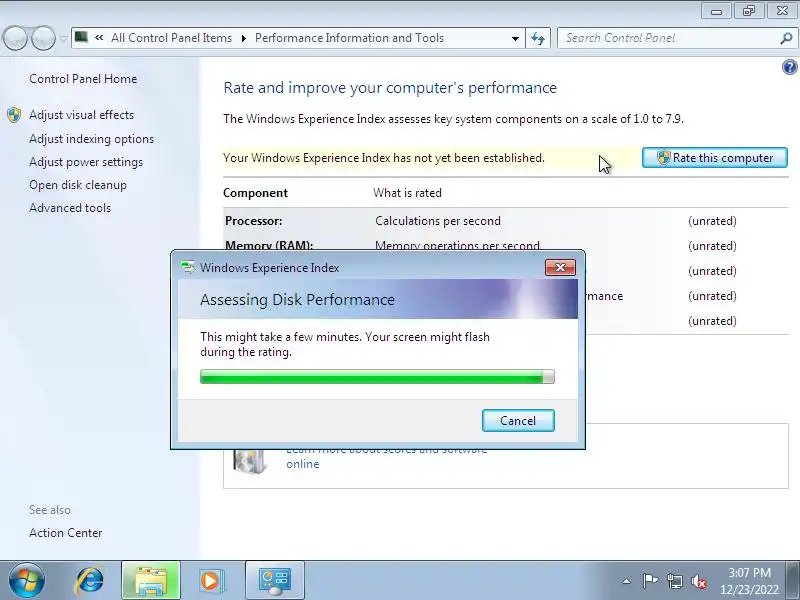The height and width of the screenshot is (600, 800).
Task: Go back with the Back arrow button
Action: pyautogui.click(x=15, y=38)
